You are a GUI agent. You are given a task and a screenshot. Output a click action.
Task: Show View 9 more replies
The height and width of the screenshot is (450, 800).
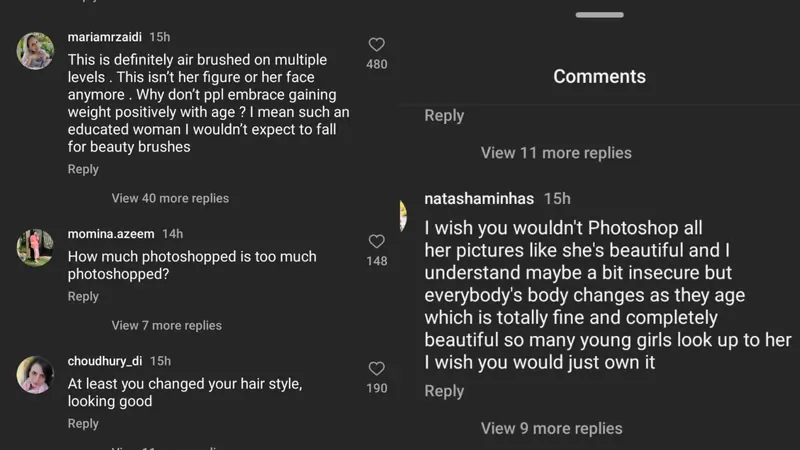point(551,428)
